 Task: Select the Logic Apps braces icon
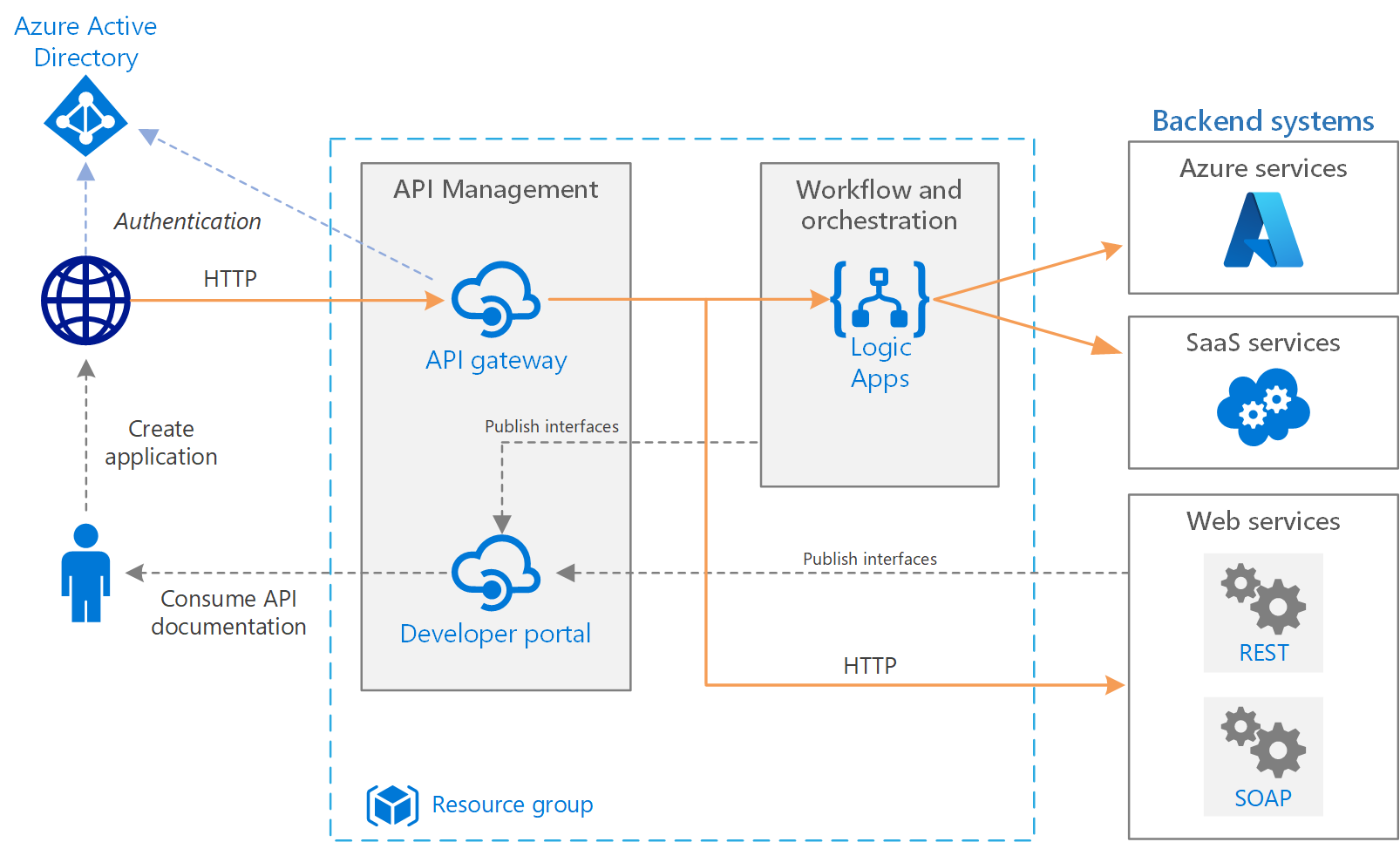[x=880, y=299]
